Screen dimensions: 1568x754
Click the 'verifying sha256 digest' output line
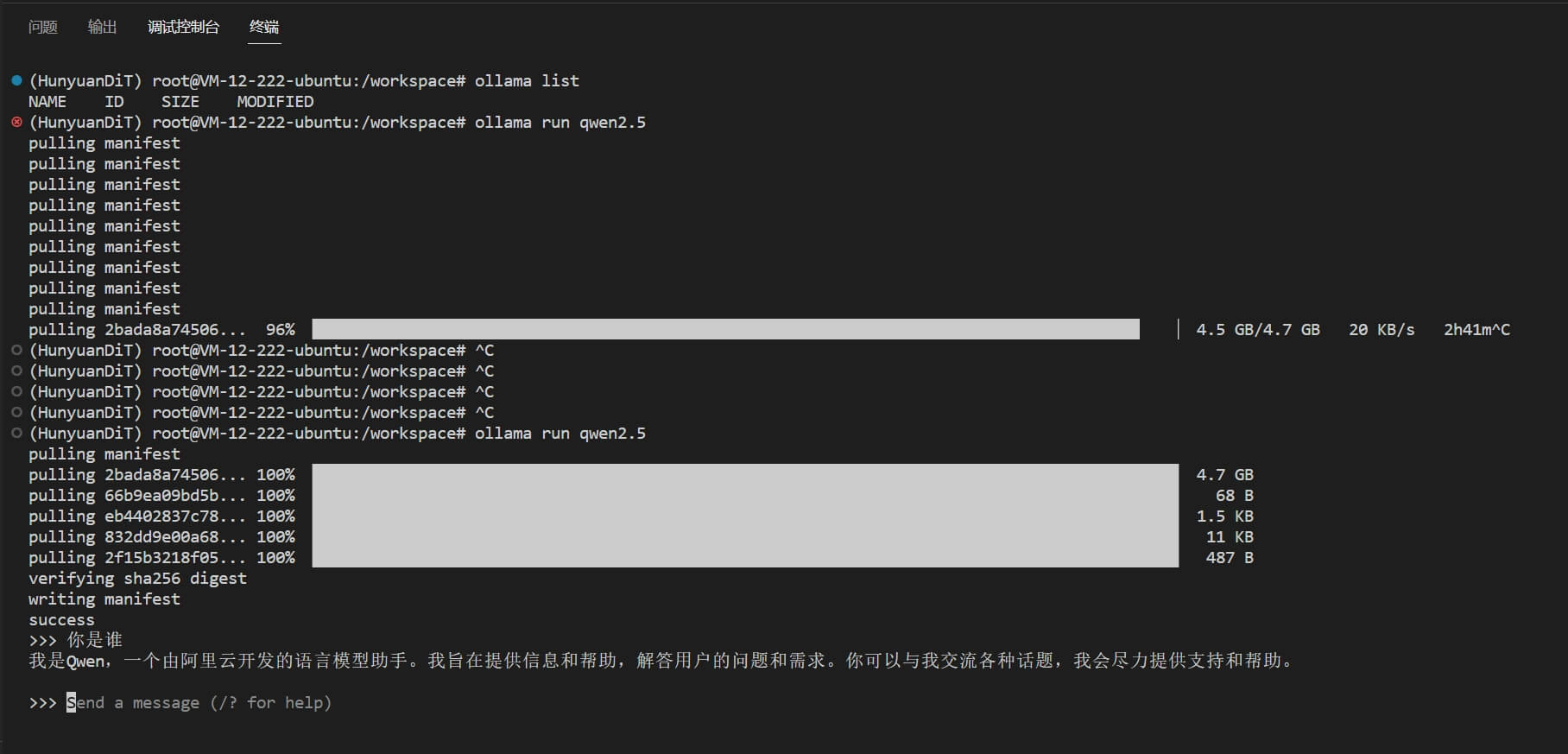point(137,578)
